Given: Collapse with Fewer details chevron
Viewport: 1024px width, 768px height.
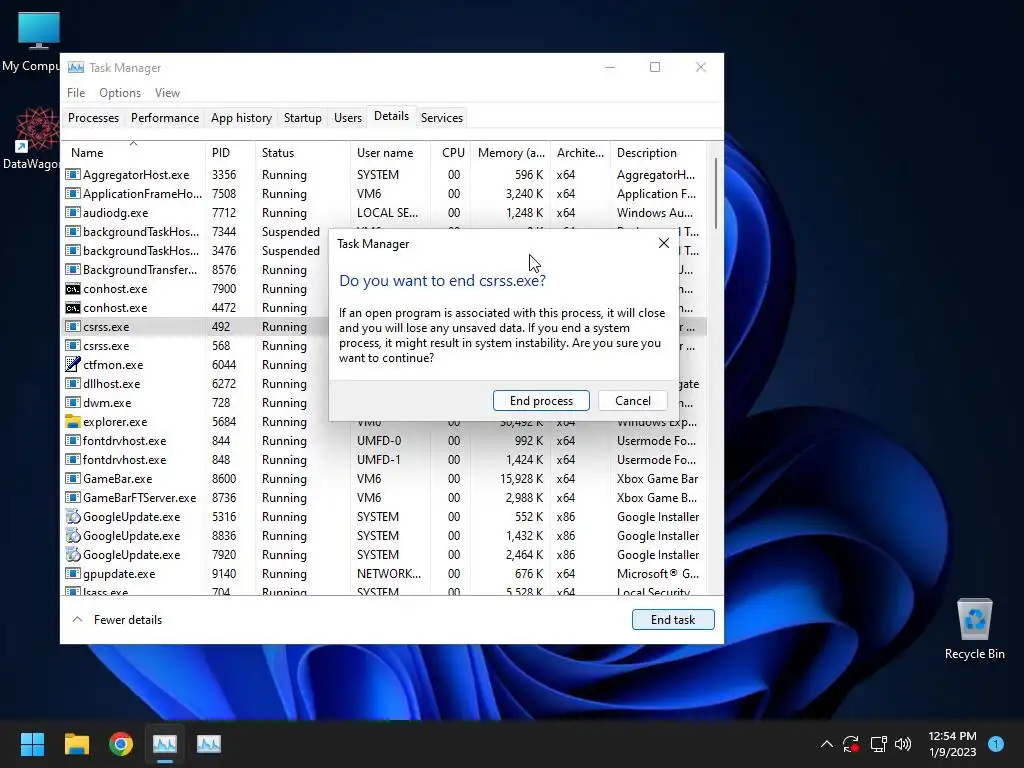Looking at the screenshot, I should tap(77, 619).
